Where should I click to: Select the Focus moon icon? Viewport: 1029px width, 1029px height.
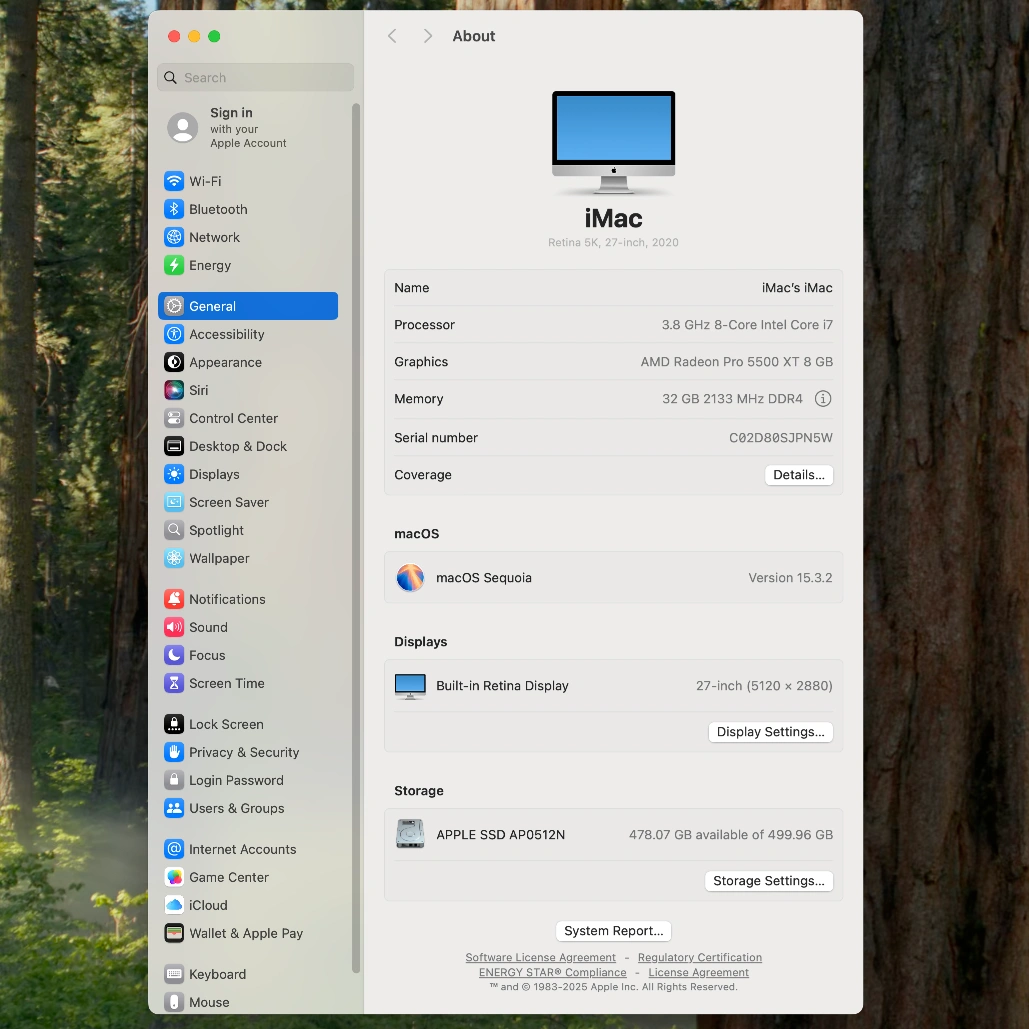(x=174, y=655)
